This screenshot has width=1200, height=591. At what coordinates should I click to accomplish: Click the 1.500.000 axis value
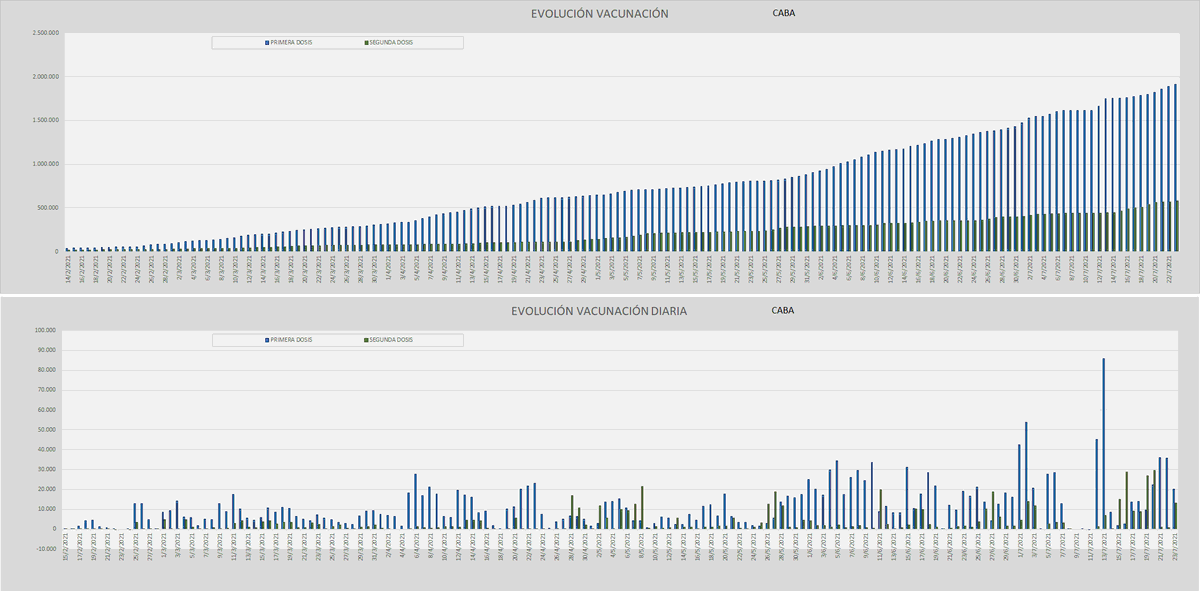[x=47, y=121]
